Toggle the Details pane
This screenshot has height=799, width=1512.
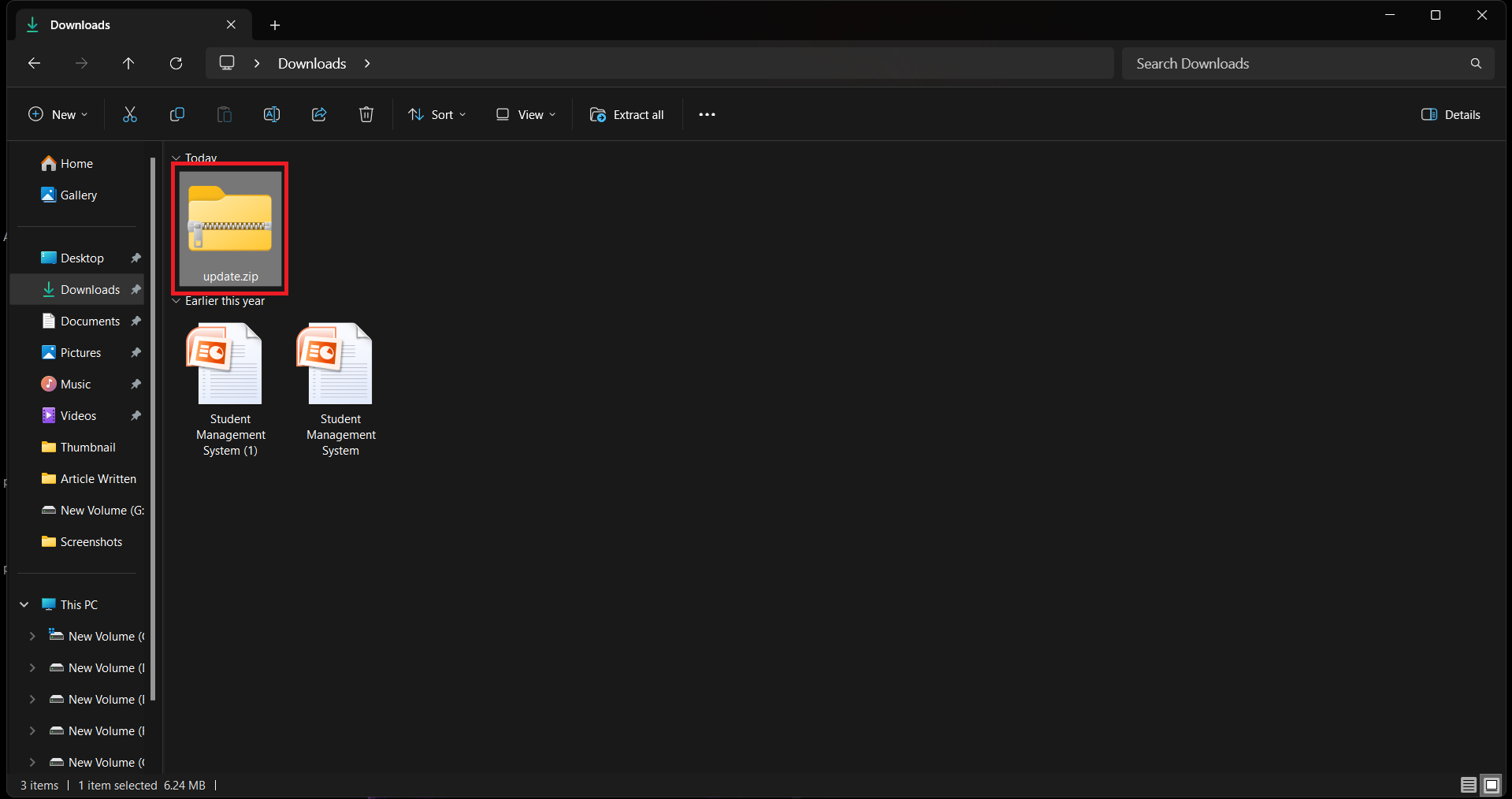(x=1451, y=115)
